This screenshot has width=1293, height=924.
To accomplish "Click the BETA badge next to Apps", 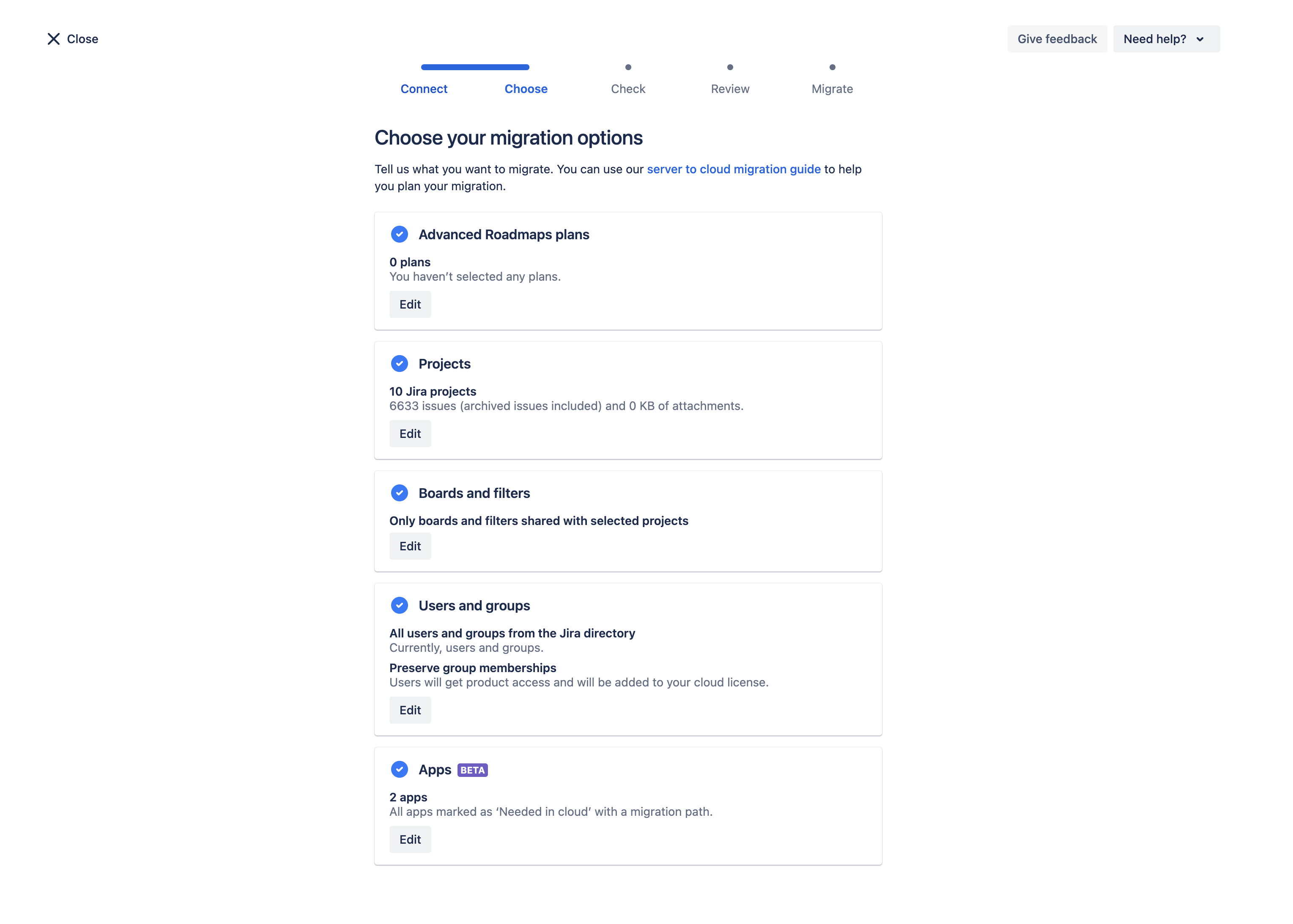I will coord(472,770).
